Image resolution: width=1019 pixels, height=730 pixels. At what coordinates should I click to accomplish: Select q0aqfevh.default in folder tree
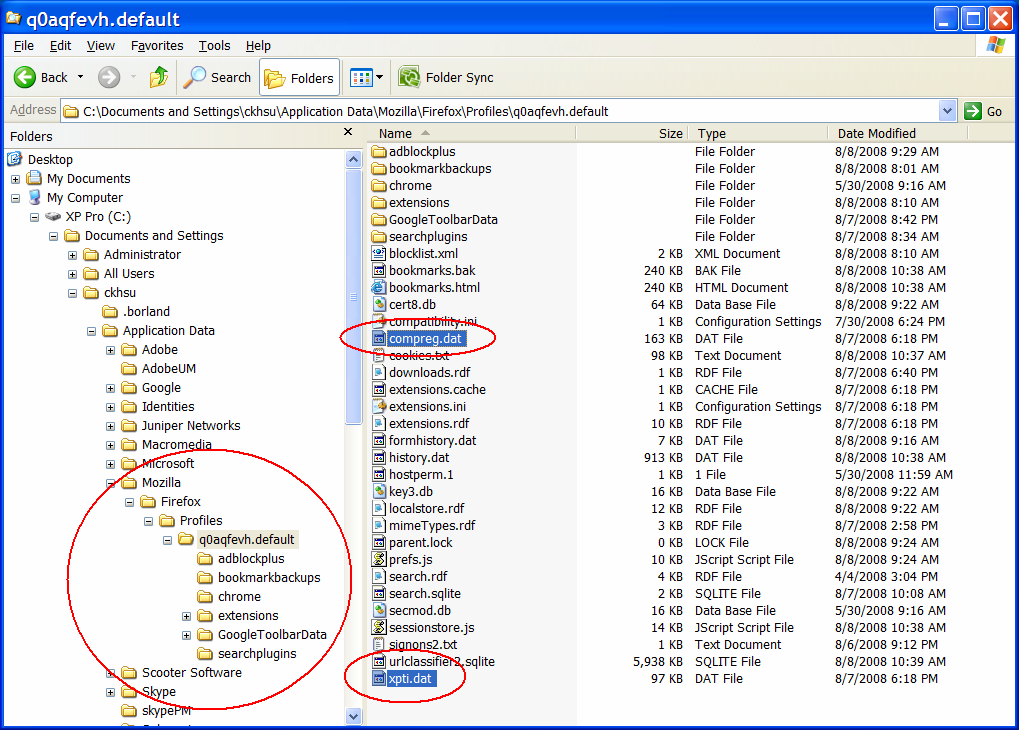coord(247,540)
